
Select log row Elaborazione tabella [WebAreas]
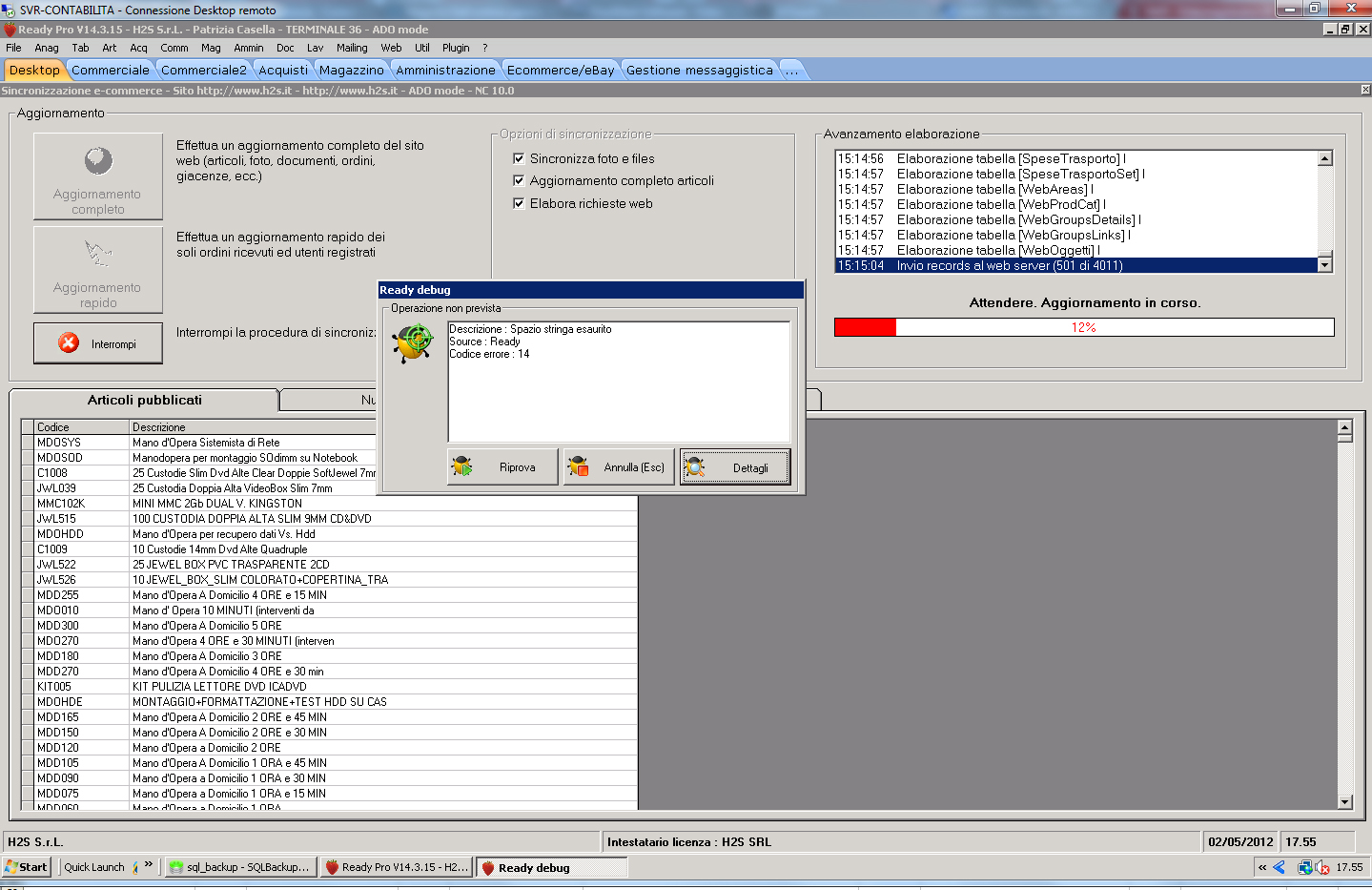coord(1076,189)
